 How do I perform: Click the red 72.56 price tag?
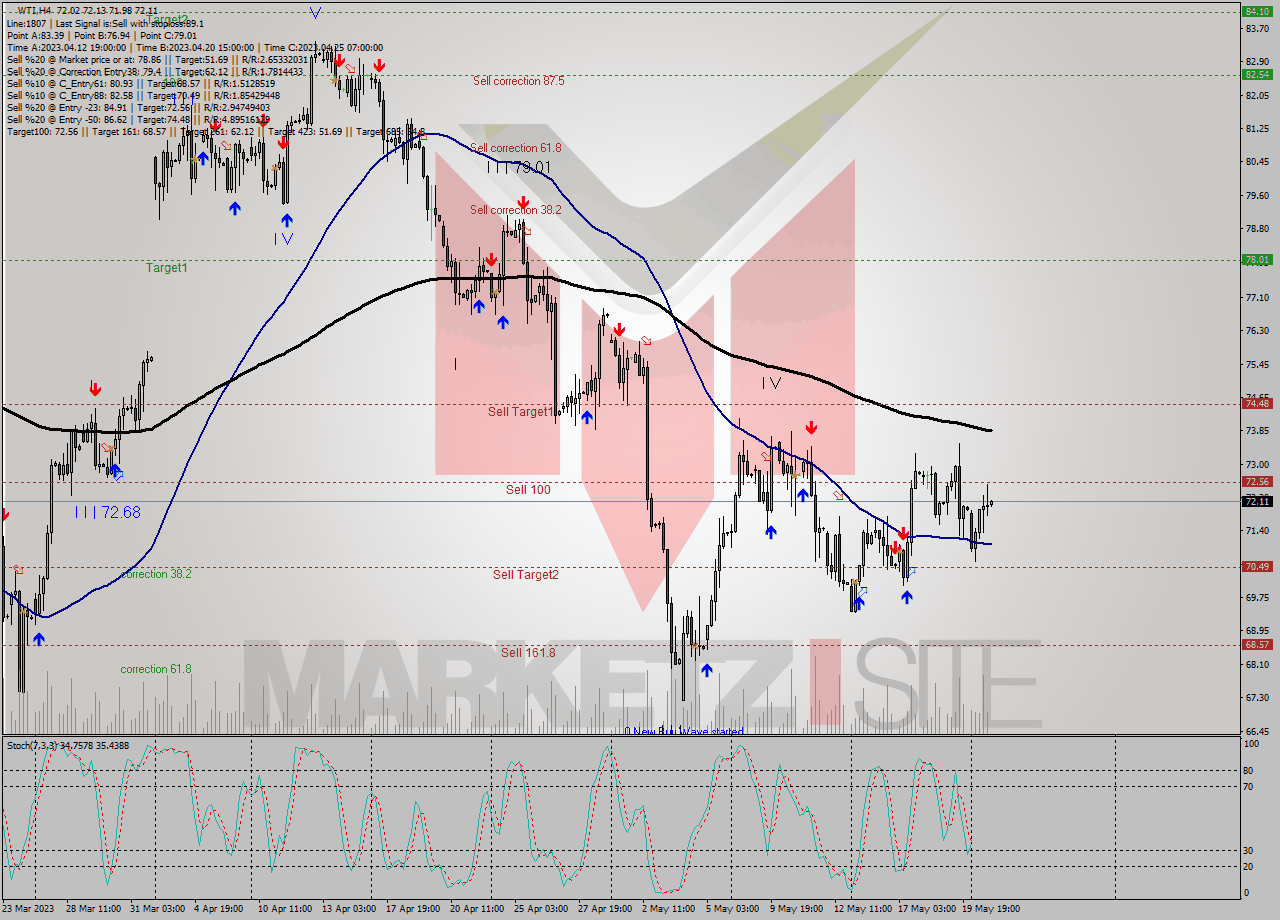1256,481
